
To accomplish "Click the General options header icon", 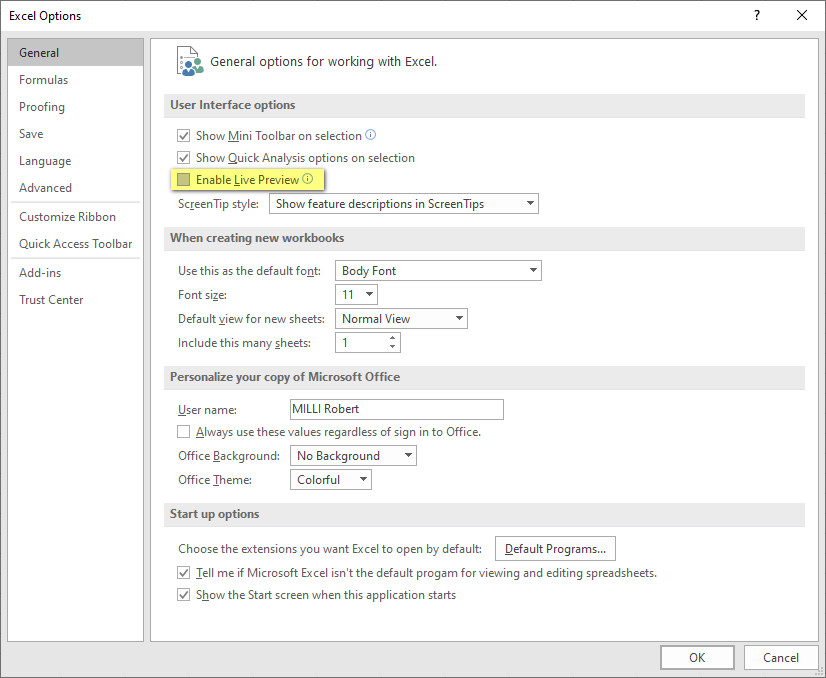I will click(190, 62).
